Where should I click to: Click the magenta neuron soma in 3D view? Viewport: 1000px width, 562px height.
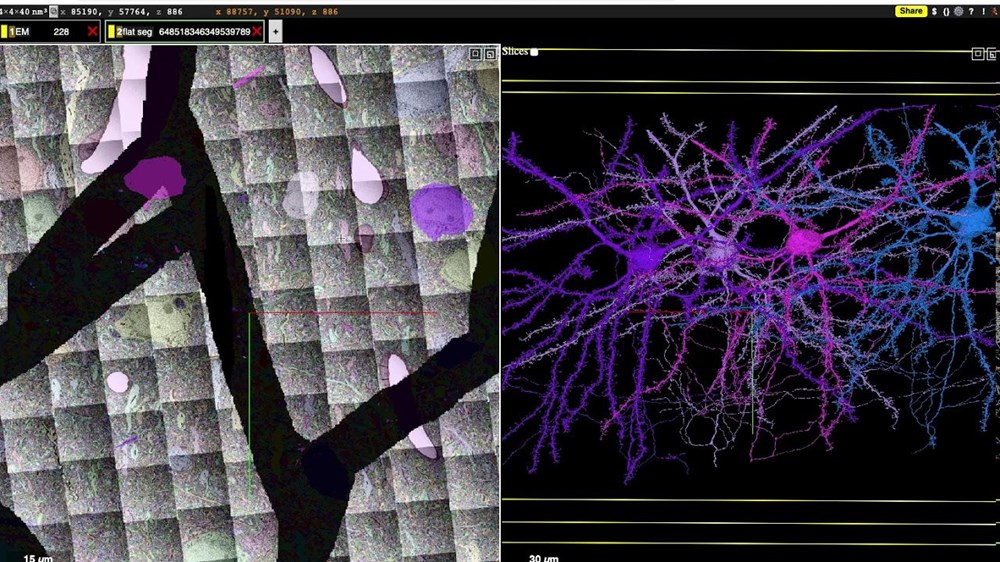pyautogui.click(x=803, y=241)
